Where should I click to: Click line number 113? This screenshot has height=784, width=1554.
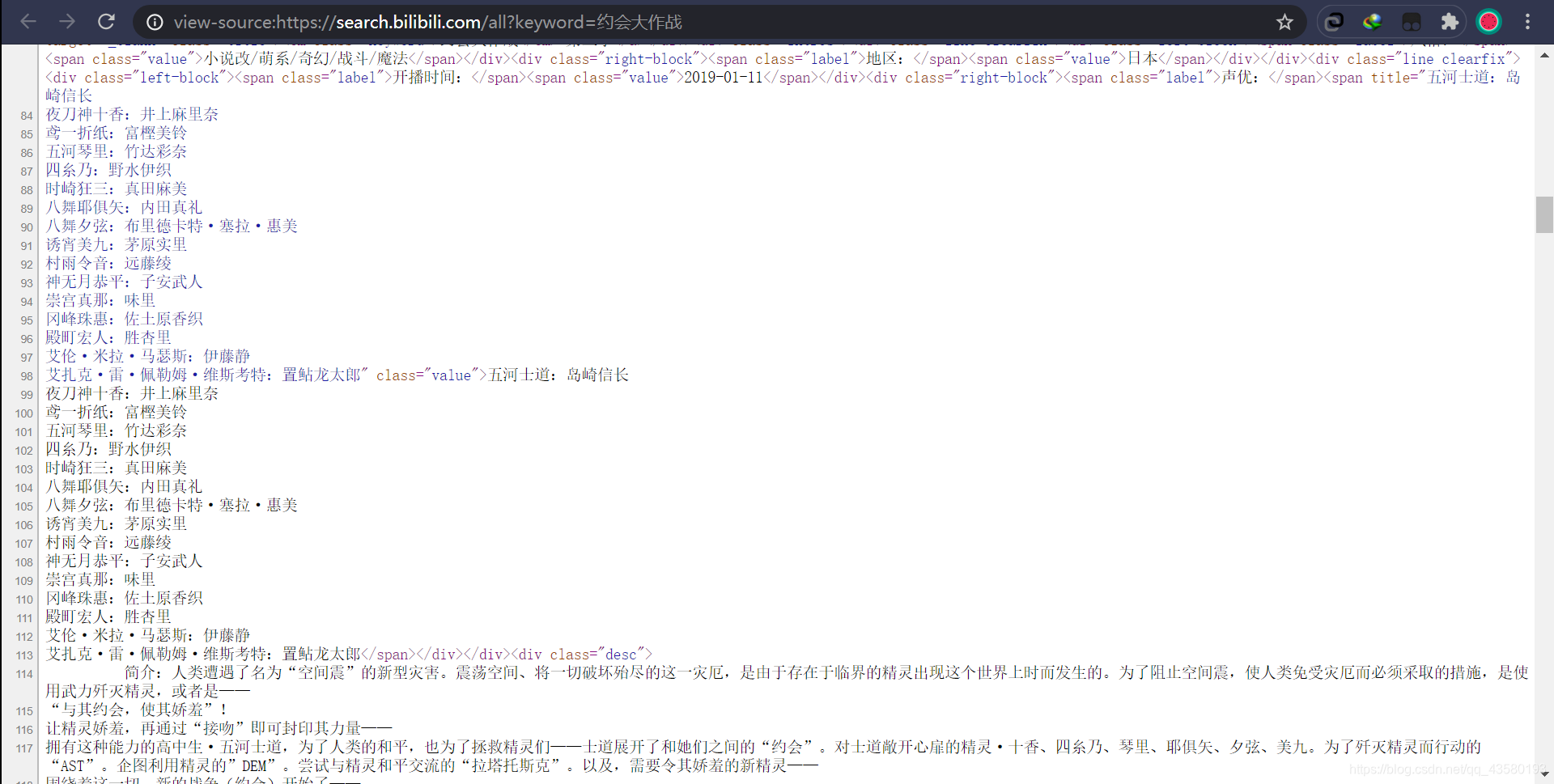(24, 655)
